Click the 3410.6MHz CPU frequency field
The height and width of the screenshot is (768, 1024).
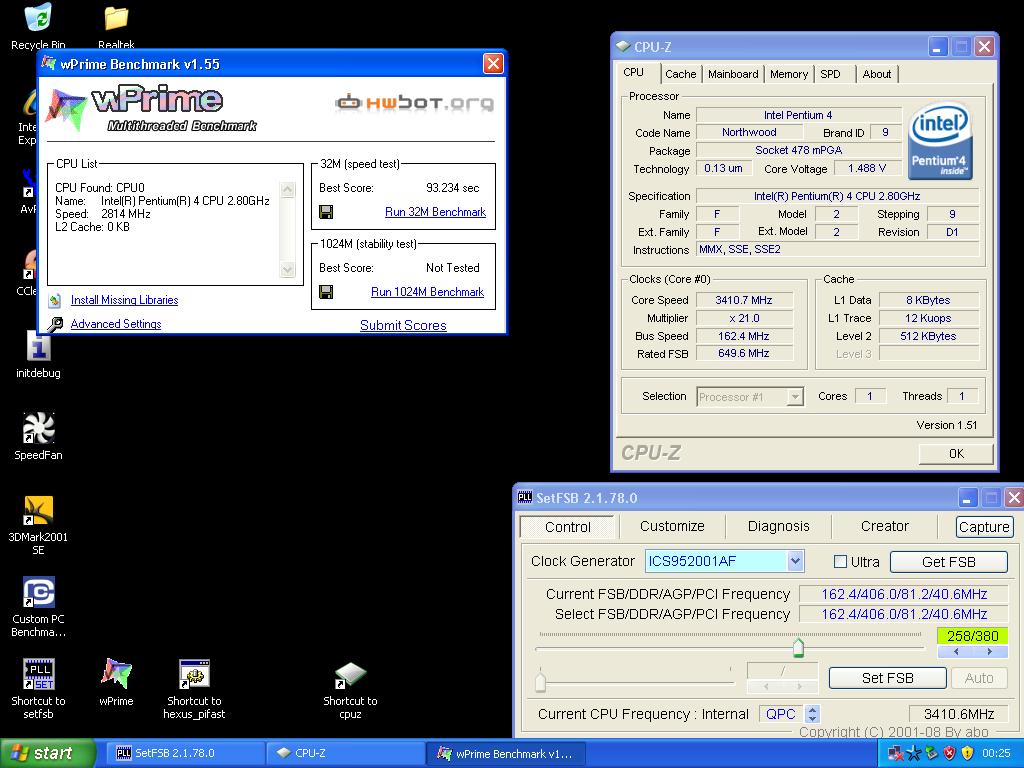point(959,714)
